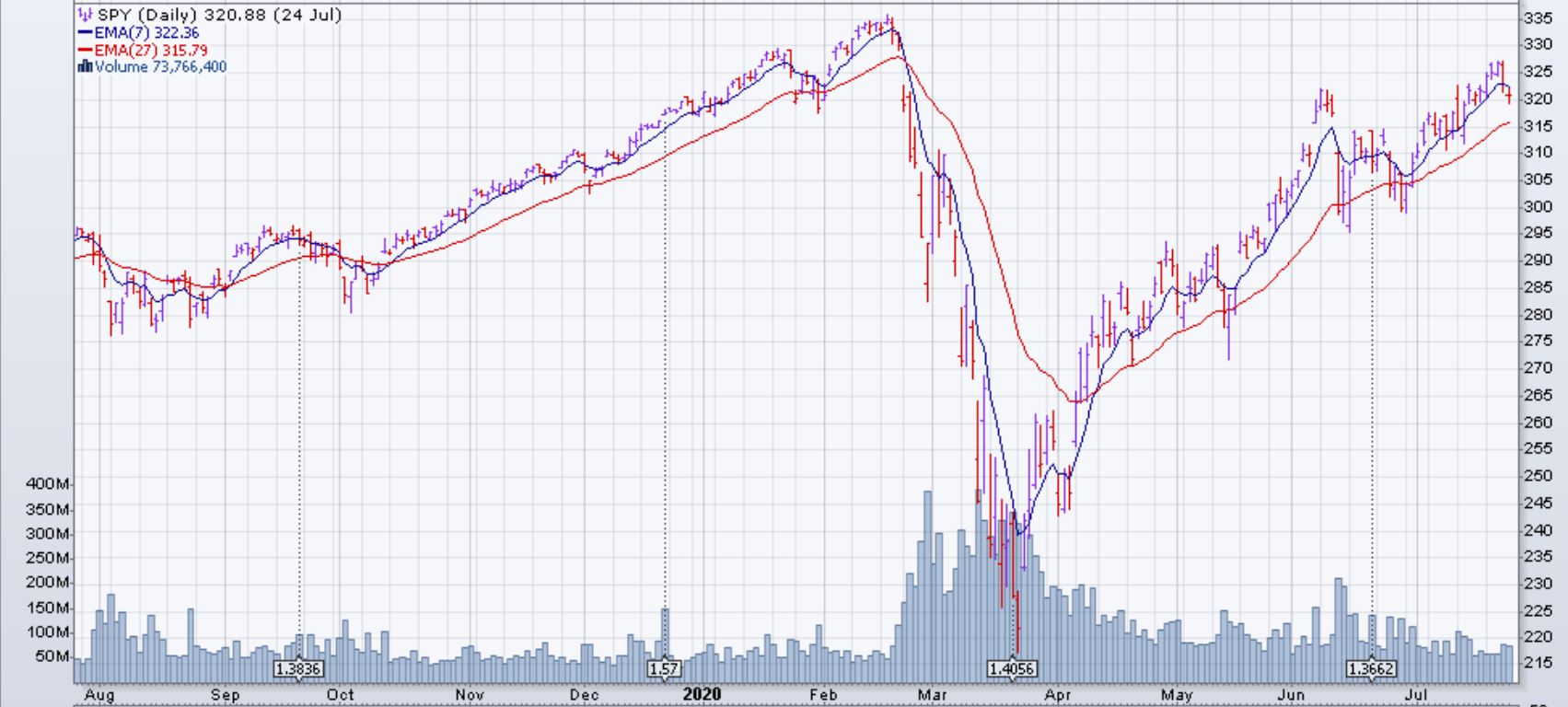The width and height of the screenshot is (1568, 707).
Task: Select the SPY (Daily) 320.88 title text
Action: (220, 15)
